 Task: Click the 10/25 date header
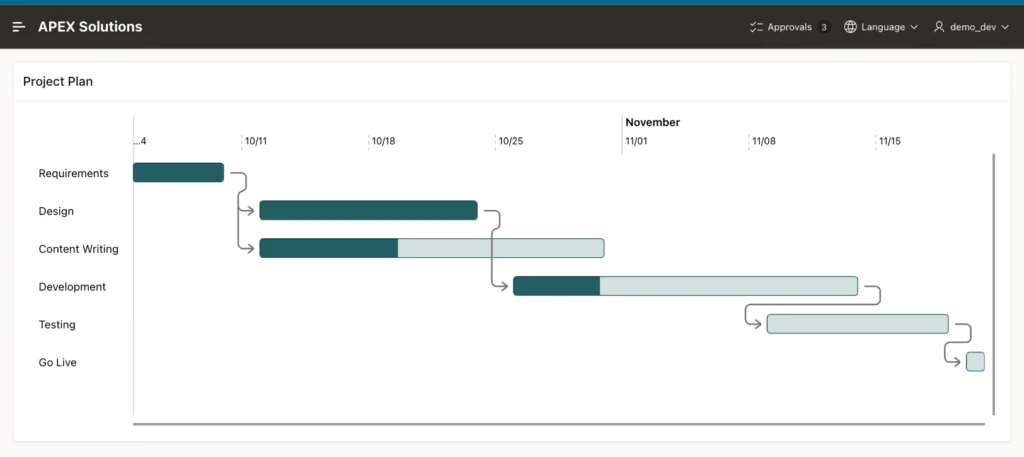[511, 141]
